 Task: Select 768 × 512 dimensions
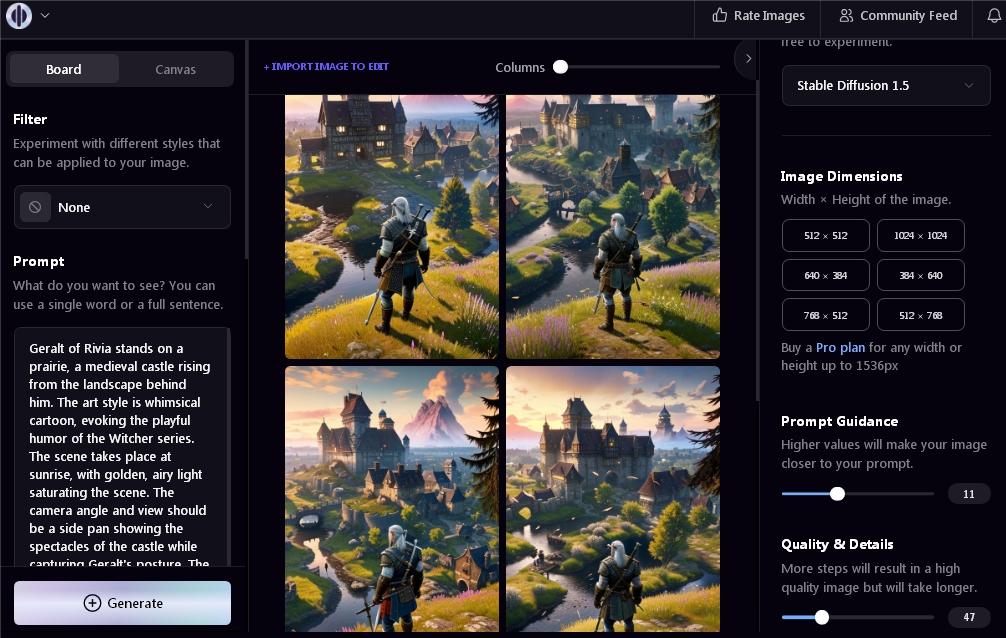pos(826,315)
